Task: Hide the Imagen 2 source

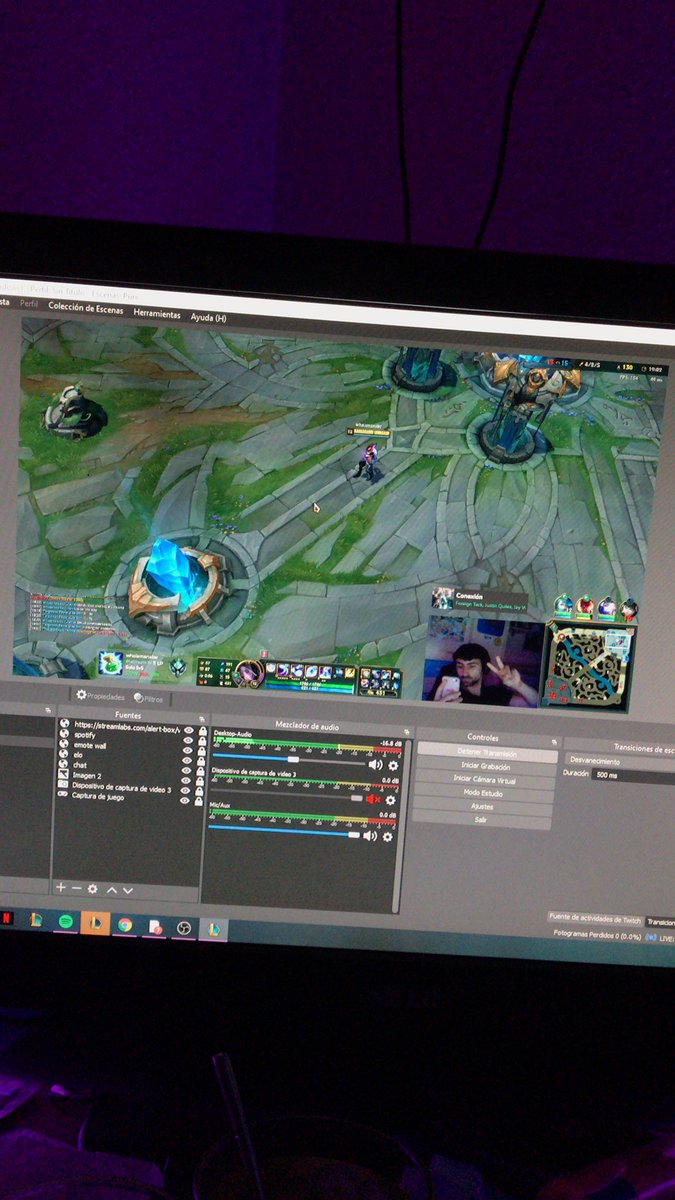Action: (186, 782)
